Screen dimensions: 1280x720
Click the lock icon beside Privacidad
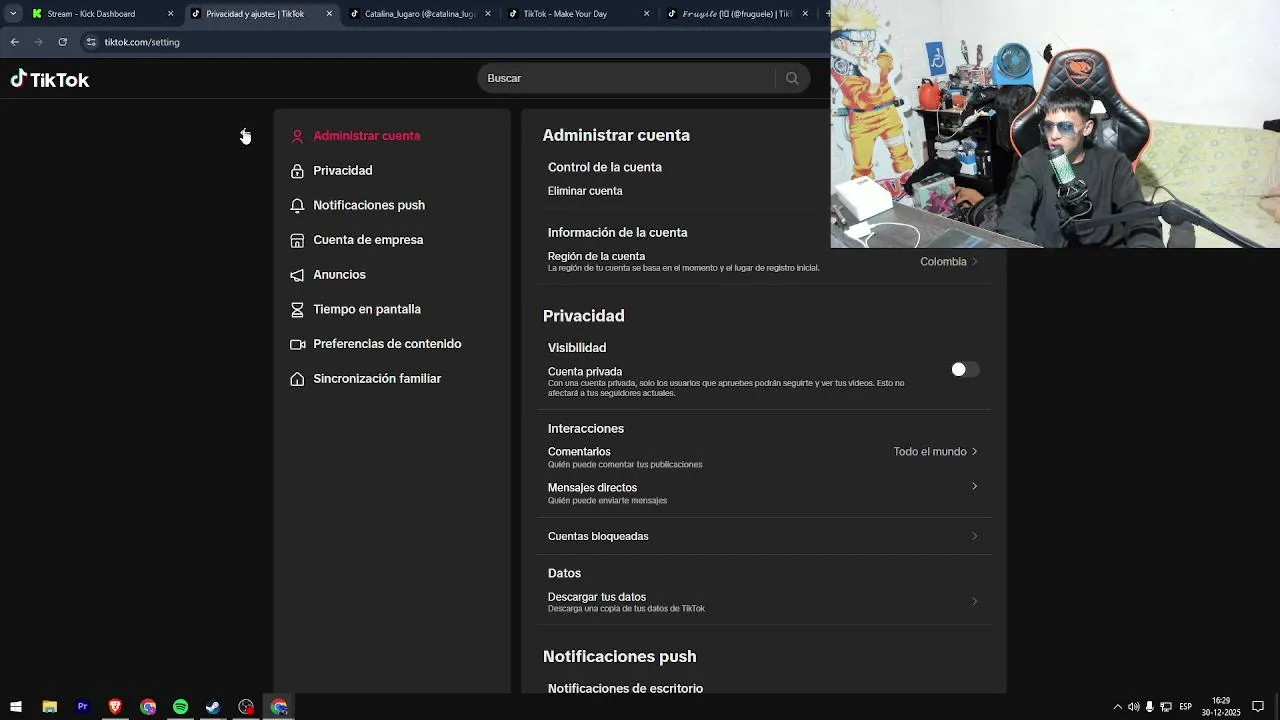click(297, 171)
